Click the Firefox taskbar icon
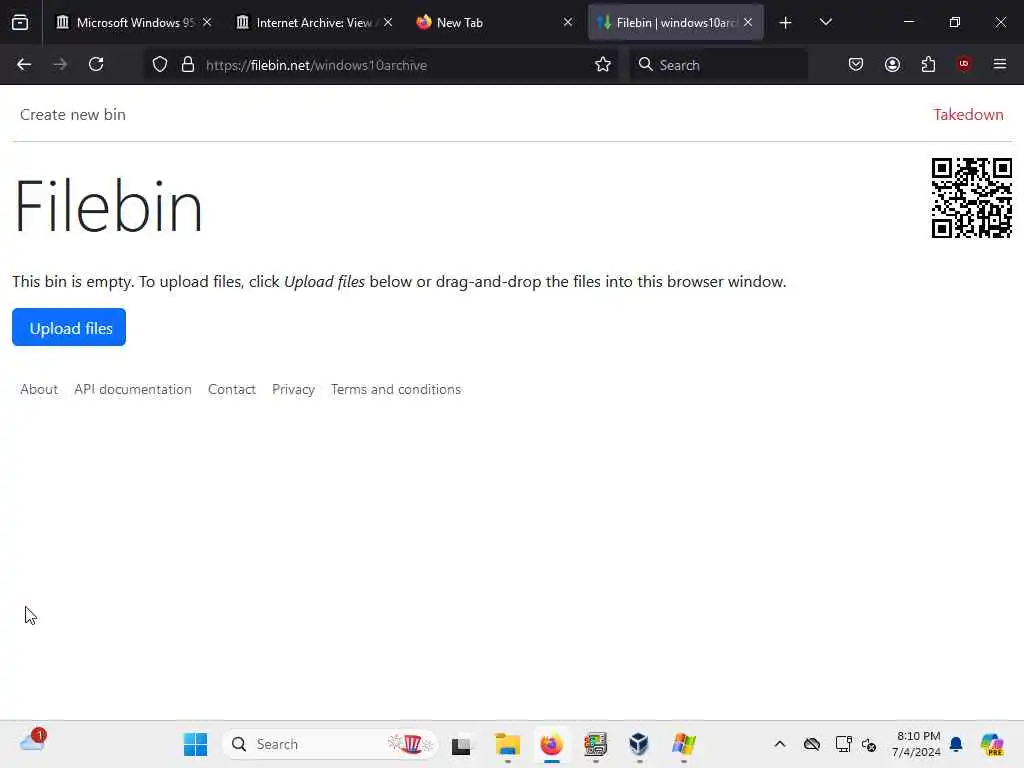The width and height of the screenshot is (1024, 768). (552, 744)
